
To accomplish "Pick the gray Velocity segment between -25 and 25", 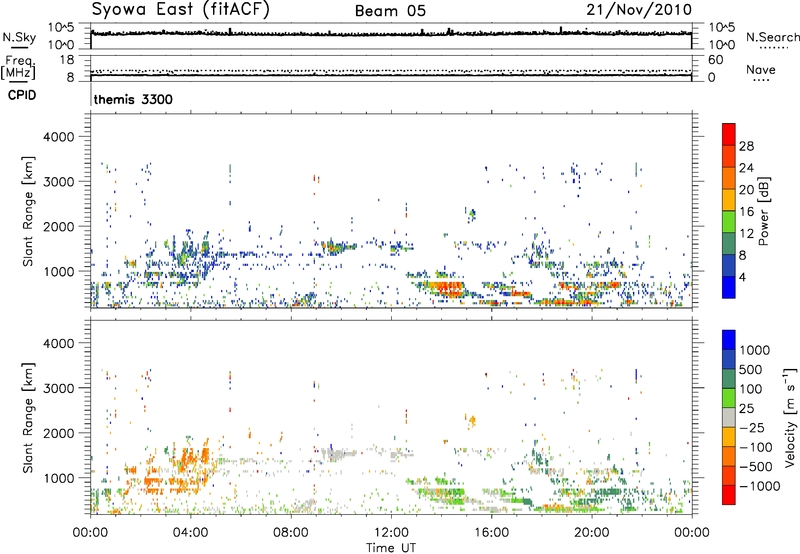I will pos(729,417).
